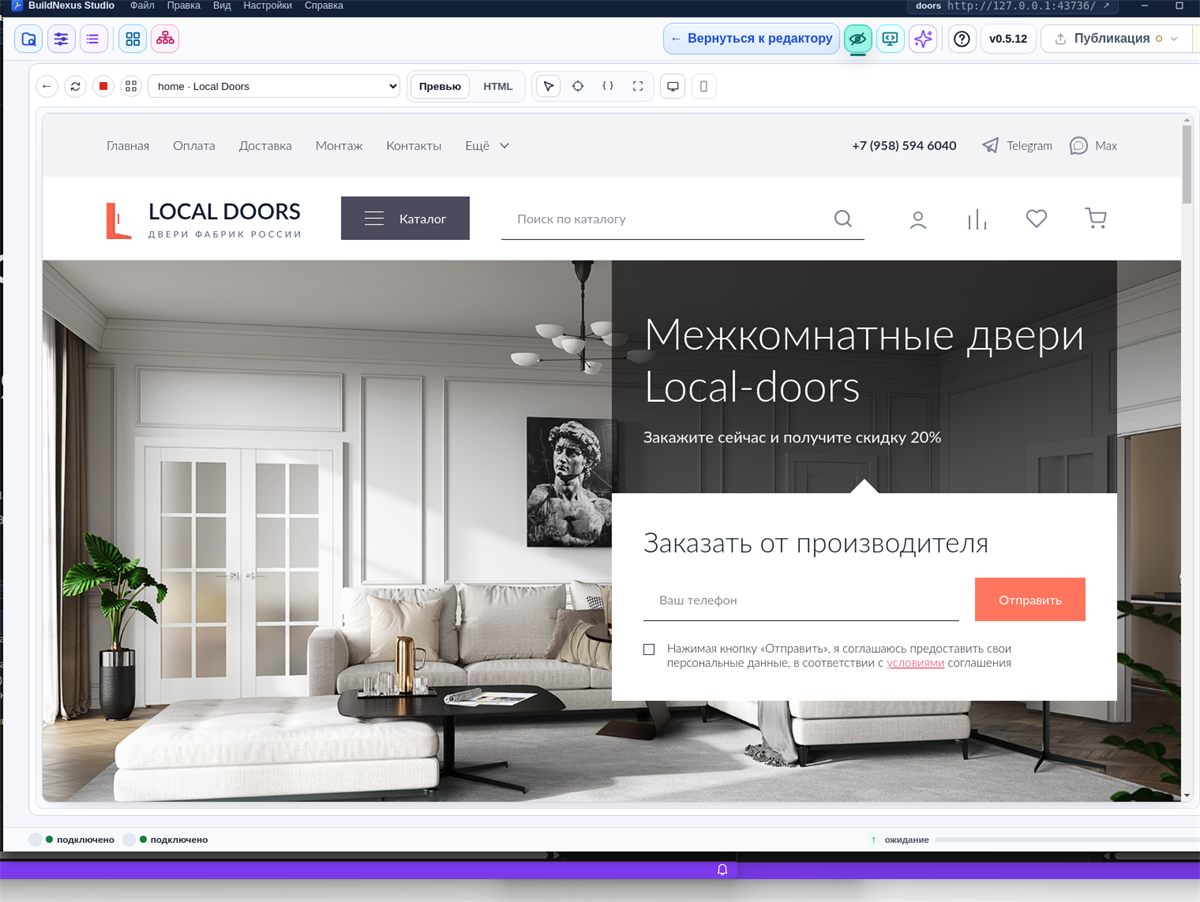Click Вернуться к редактору button

(751, 39)
